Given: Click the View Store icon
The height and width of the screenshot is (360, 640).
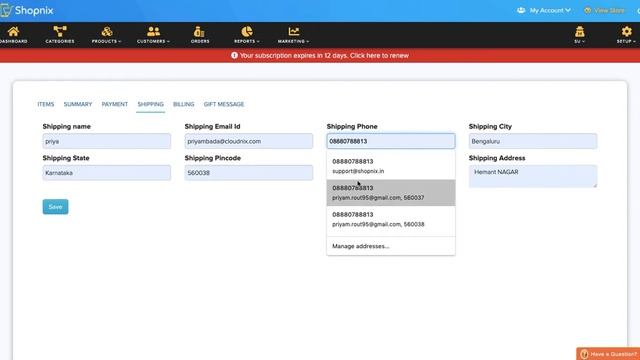Looking at the screenshot, I should click(x=587, y=10).
